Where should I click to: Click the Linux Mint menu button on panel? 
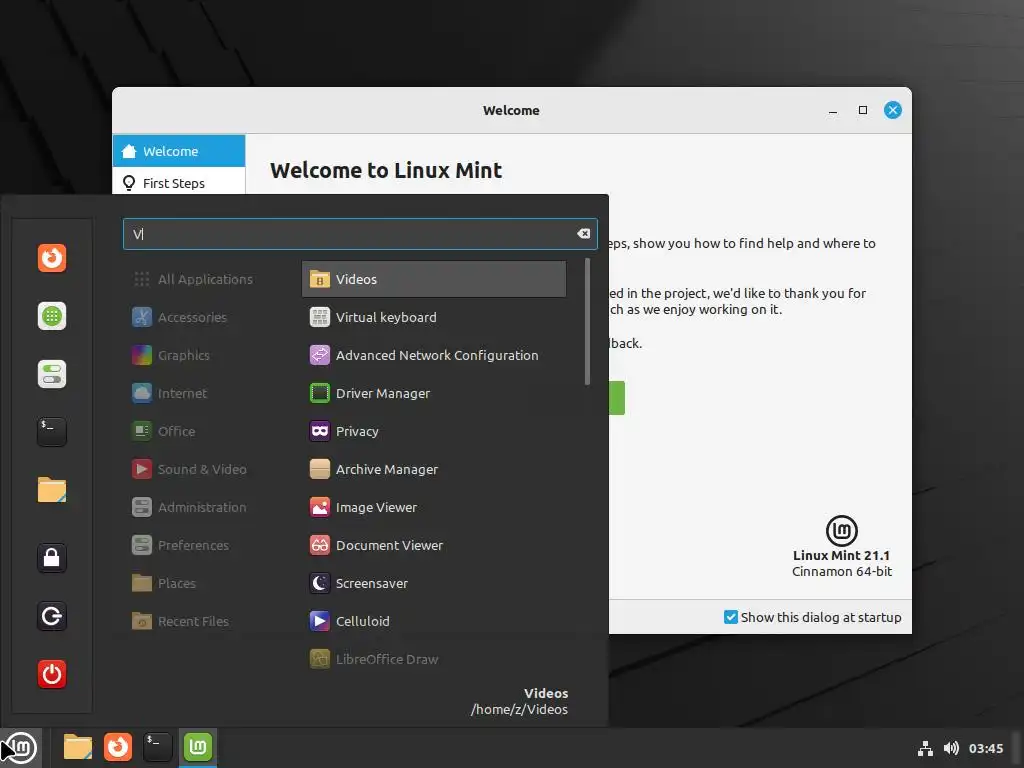click(20, 748)
